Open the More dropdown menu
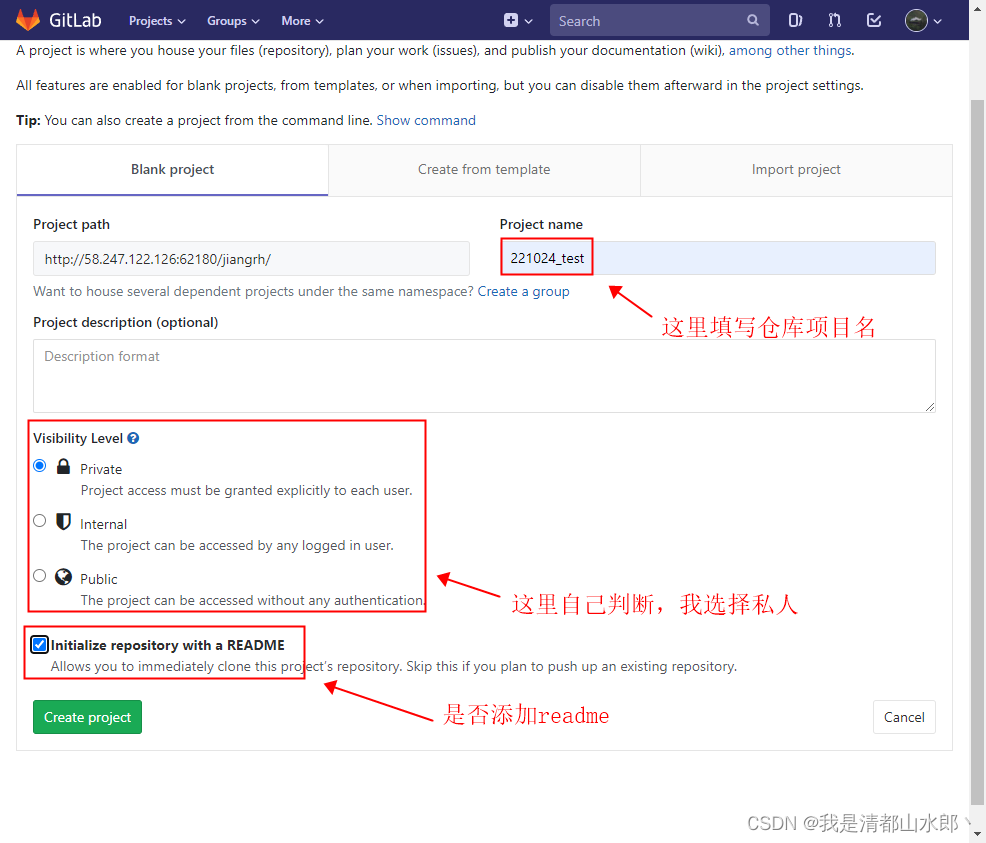986x843 pixels. pos(301,20)
